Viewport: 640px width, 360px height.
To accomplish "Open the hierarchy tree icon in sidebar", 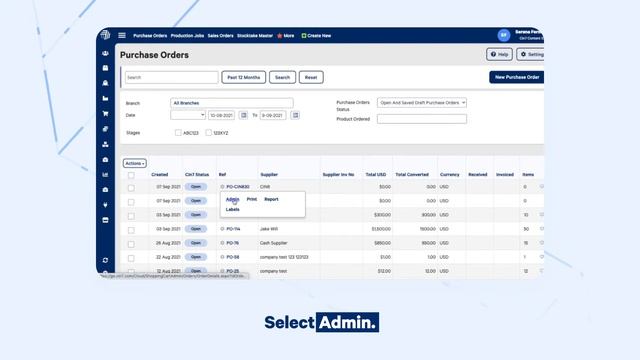I will pyautogui.click(x=105, y=144).
